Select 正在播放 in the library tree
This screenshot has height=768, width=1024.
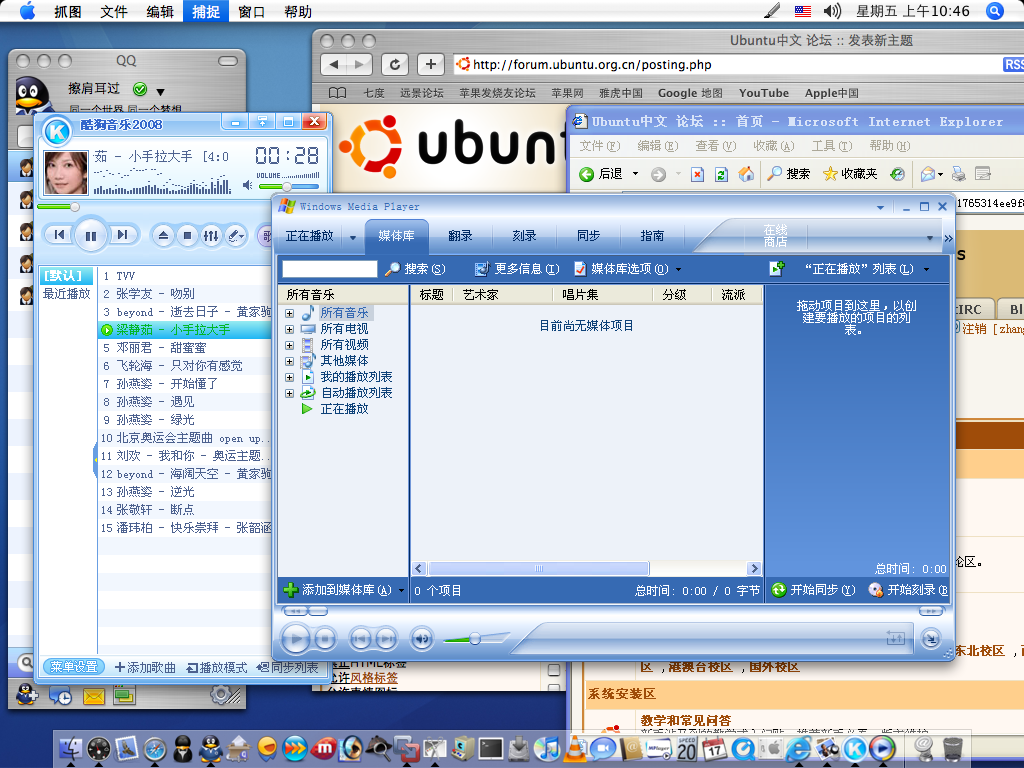(344, 409)
